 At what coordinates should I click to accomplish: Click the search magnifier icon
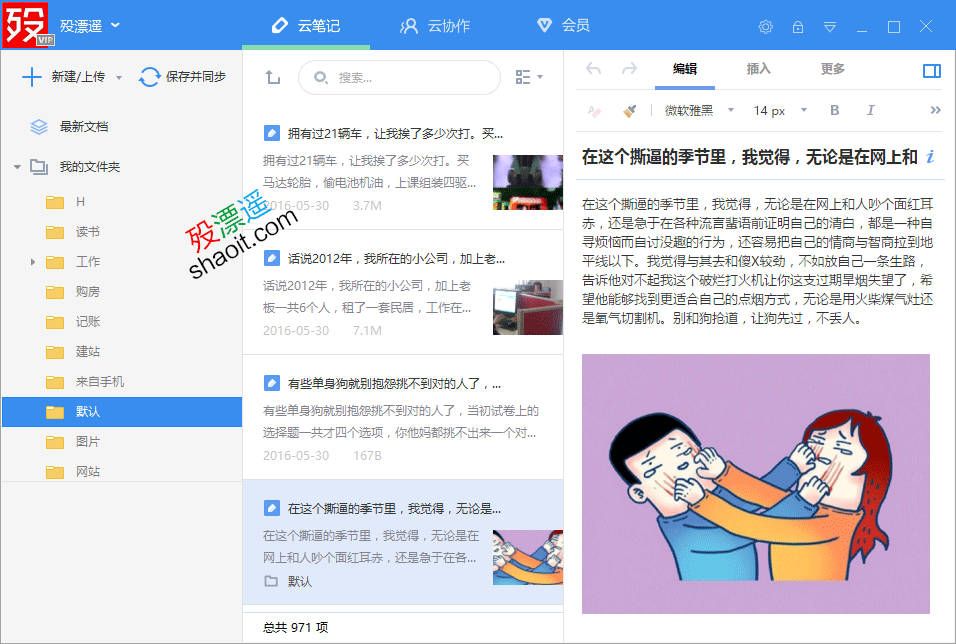(x=320, y=77)
